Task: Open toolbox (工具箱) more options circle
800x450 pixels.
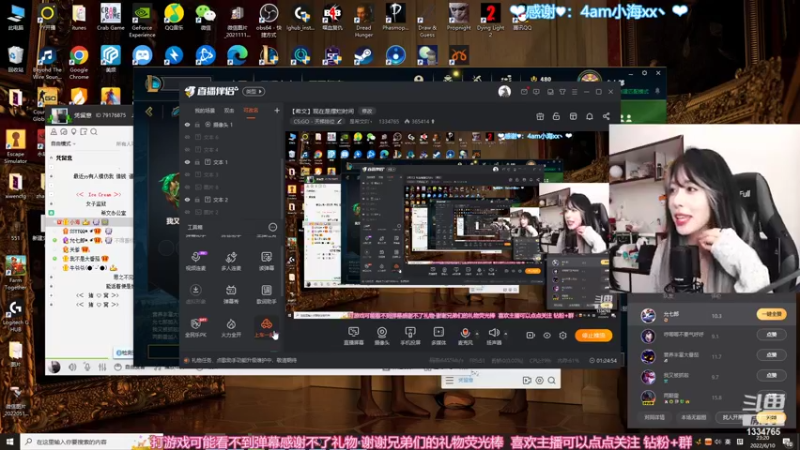Action: [x=272, y=227]
